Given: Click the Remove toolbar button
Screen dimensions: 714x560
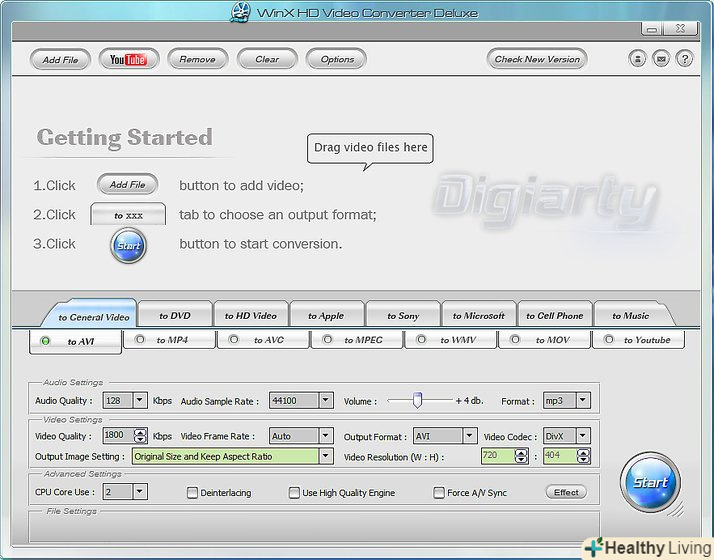Looking at the screenshot, I should (197, 59).
